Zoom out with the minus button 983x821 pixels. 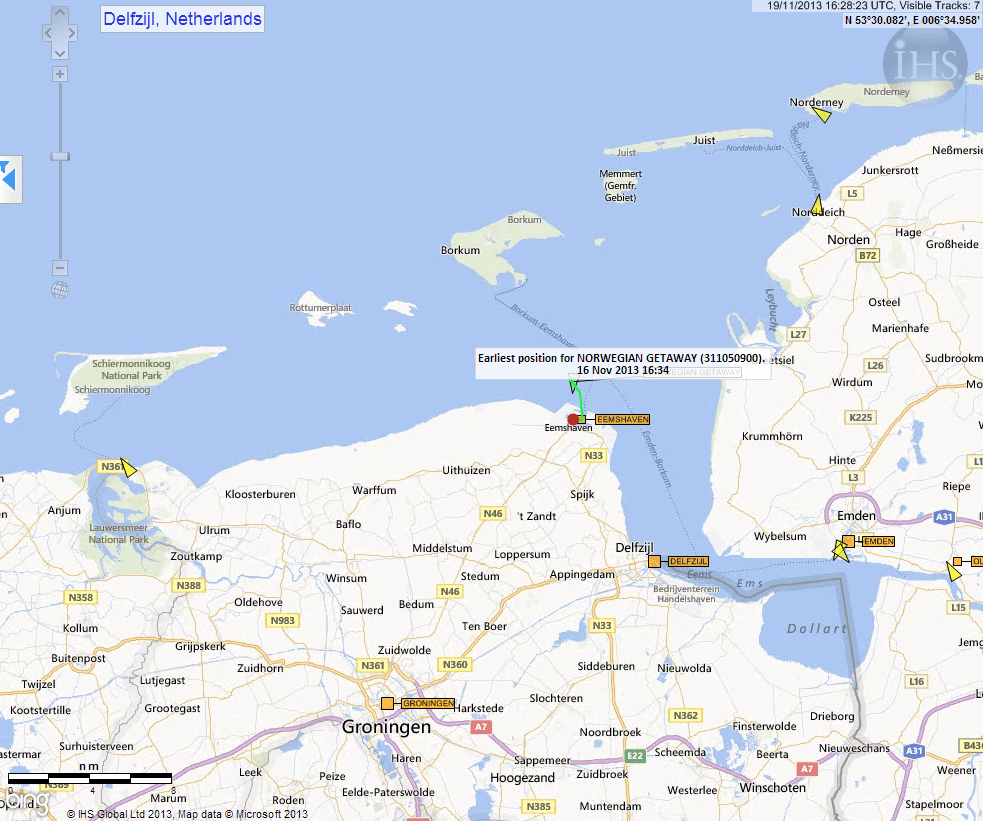click(60, 268)
